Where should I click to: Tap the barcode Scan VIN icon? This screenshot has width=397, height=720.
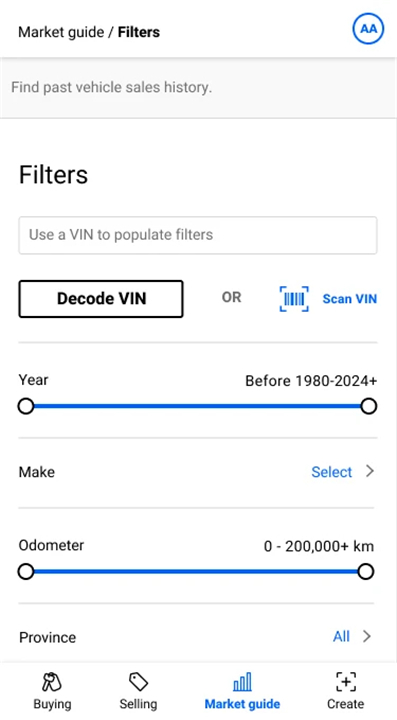click(294, 299)
